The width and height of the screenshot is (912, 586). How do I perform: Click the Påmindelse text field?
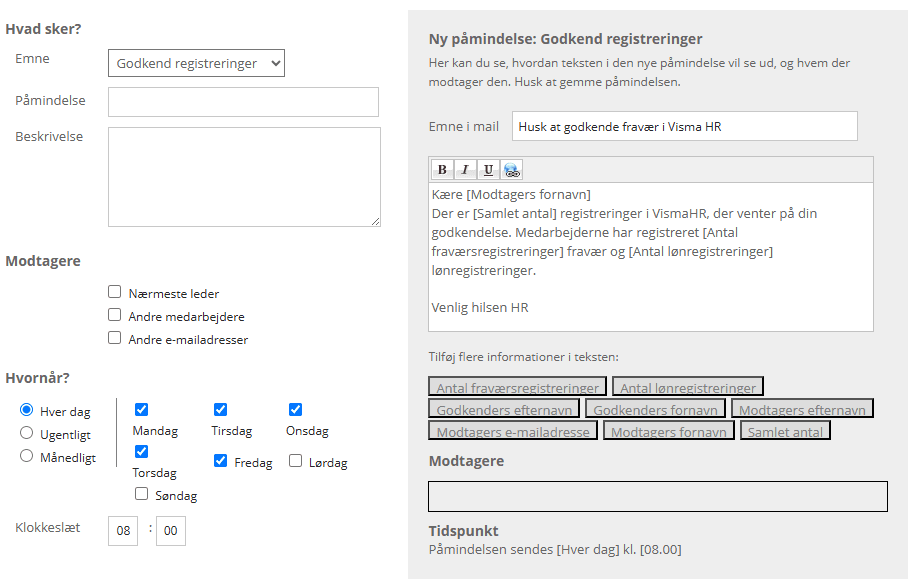point(243,102)
